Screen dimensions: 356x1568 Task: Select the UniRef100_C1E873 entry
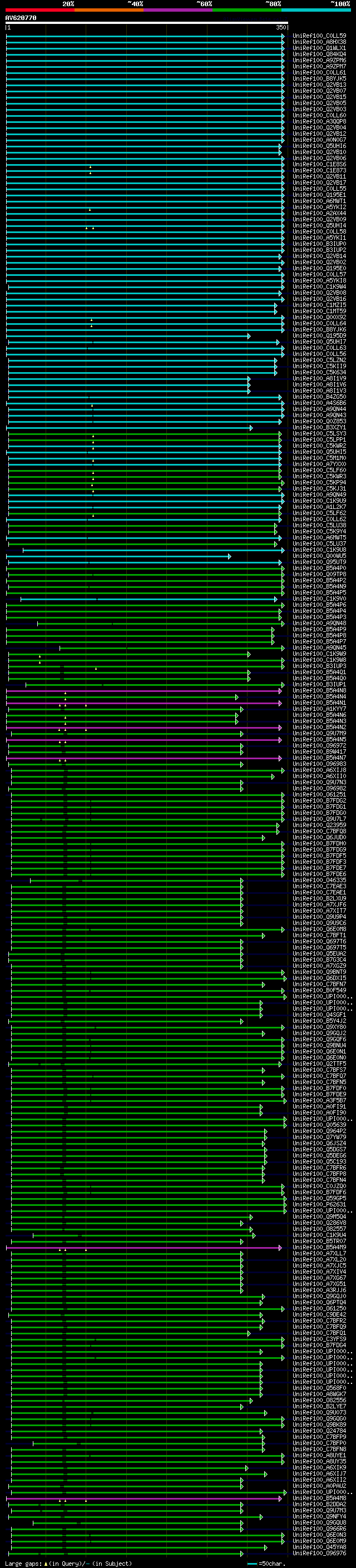[319, 170]
